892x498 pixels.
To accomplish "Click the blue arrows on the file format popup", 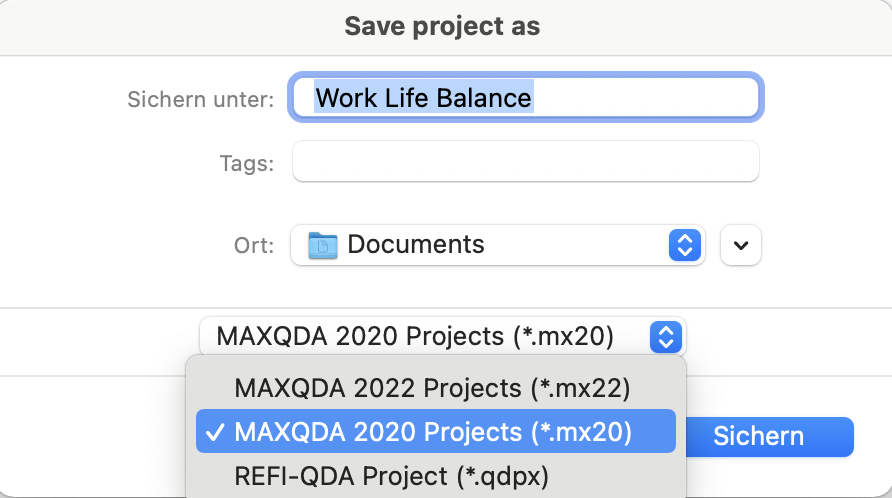I will click(x=664, y=336).
